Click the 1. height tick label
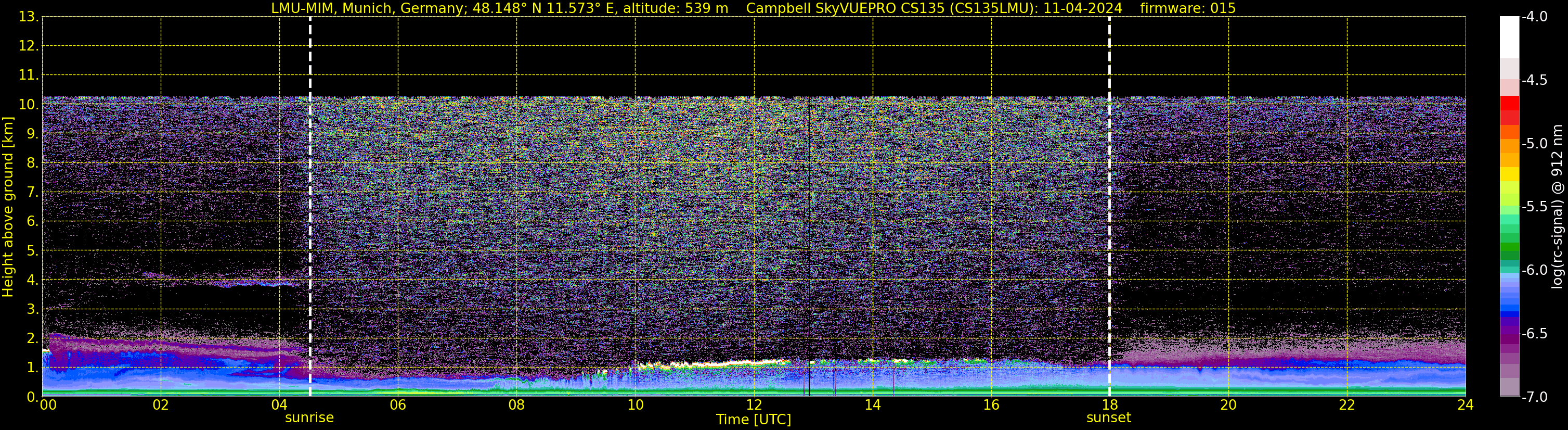This screenshot has height=430, width=1568. pyautogui.click(x=33, y=367)
